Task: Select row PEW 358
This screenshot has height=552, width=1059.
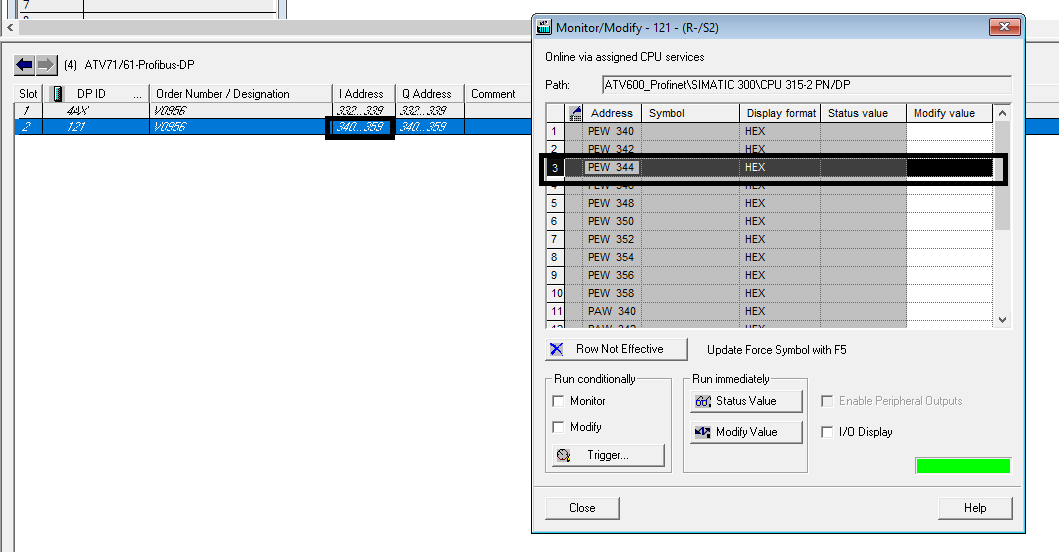Action: tap(769, 293)
